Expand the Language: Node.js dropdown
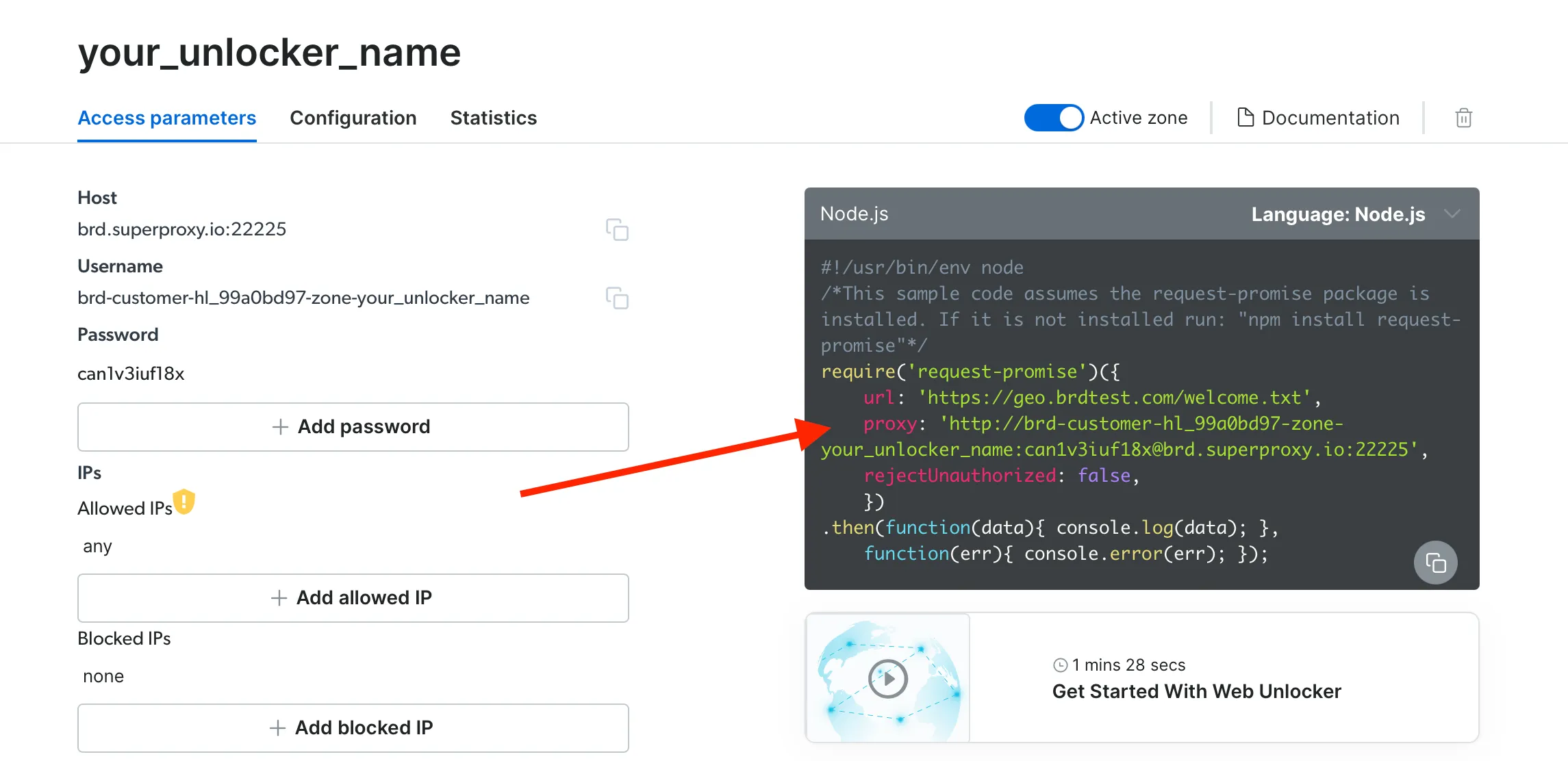Viewport: 1568px width, 761px height. tap(1338, 214)
